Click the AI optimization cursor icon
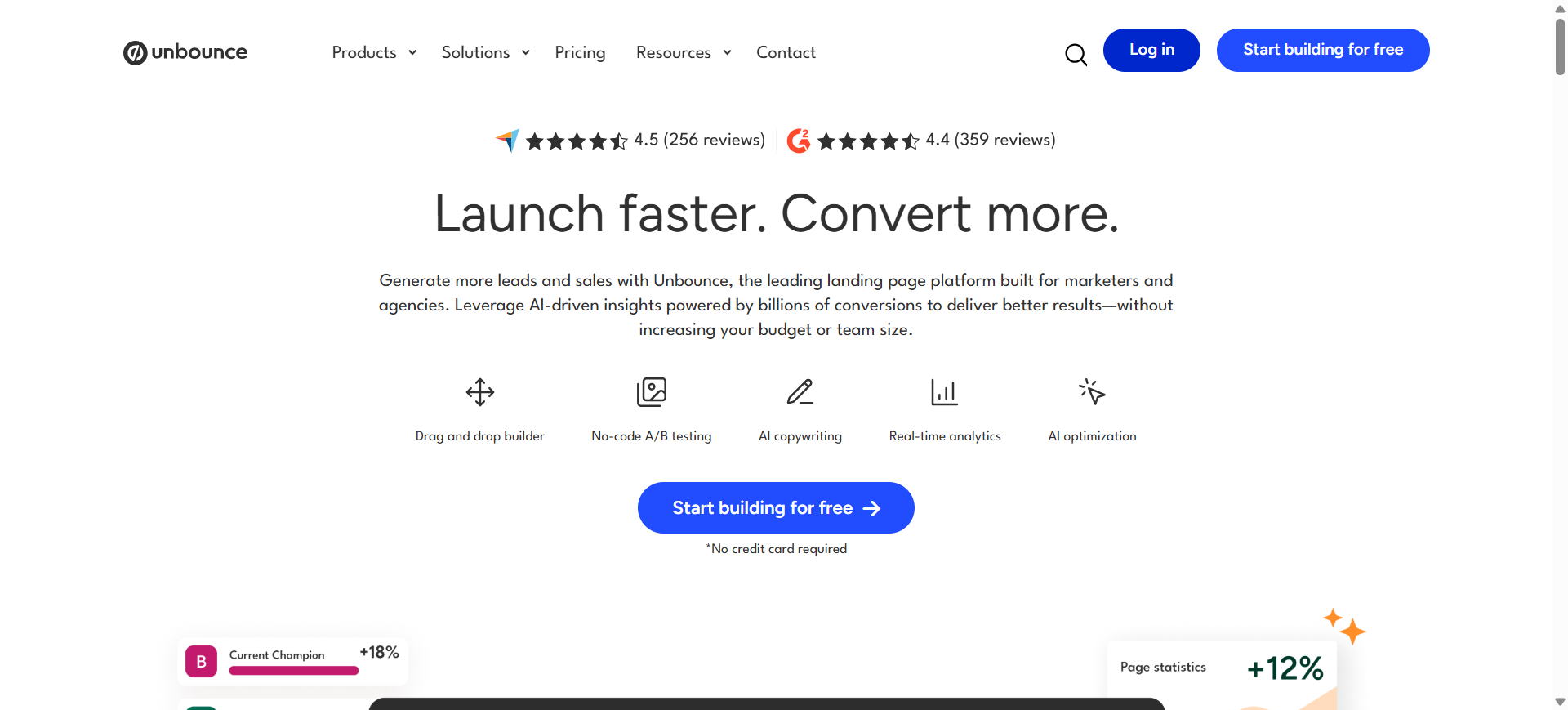 point(1092,392)
